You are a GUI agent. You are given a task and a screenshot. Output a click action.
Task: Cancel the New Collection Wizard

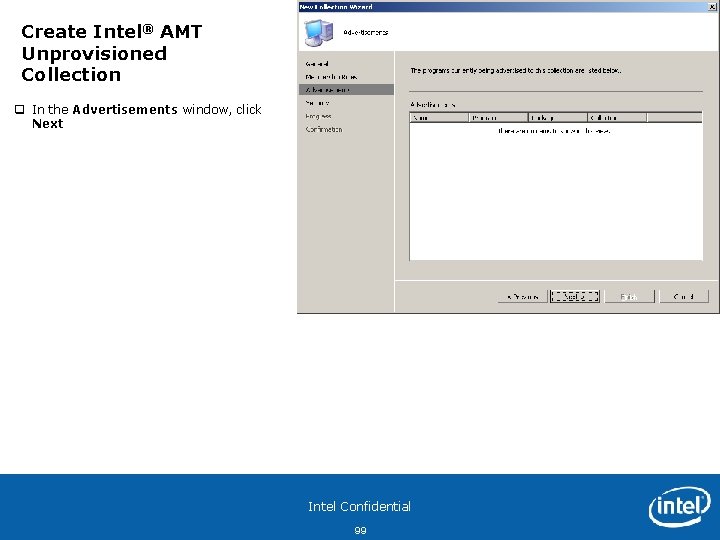[x=684, y=297]
